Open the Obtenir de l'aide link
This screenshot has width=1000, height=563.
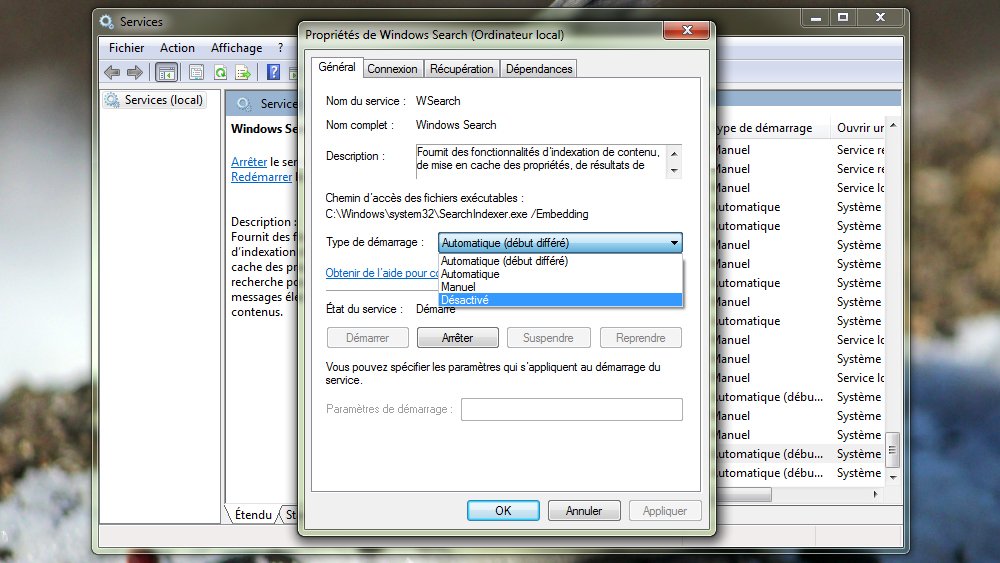point(382,273)
